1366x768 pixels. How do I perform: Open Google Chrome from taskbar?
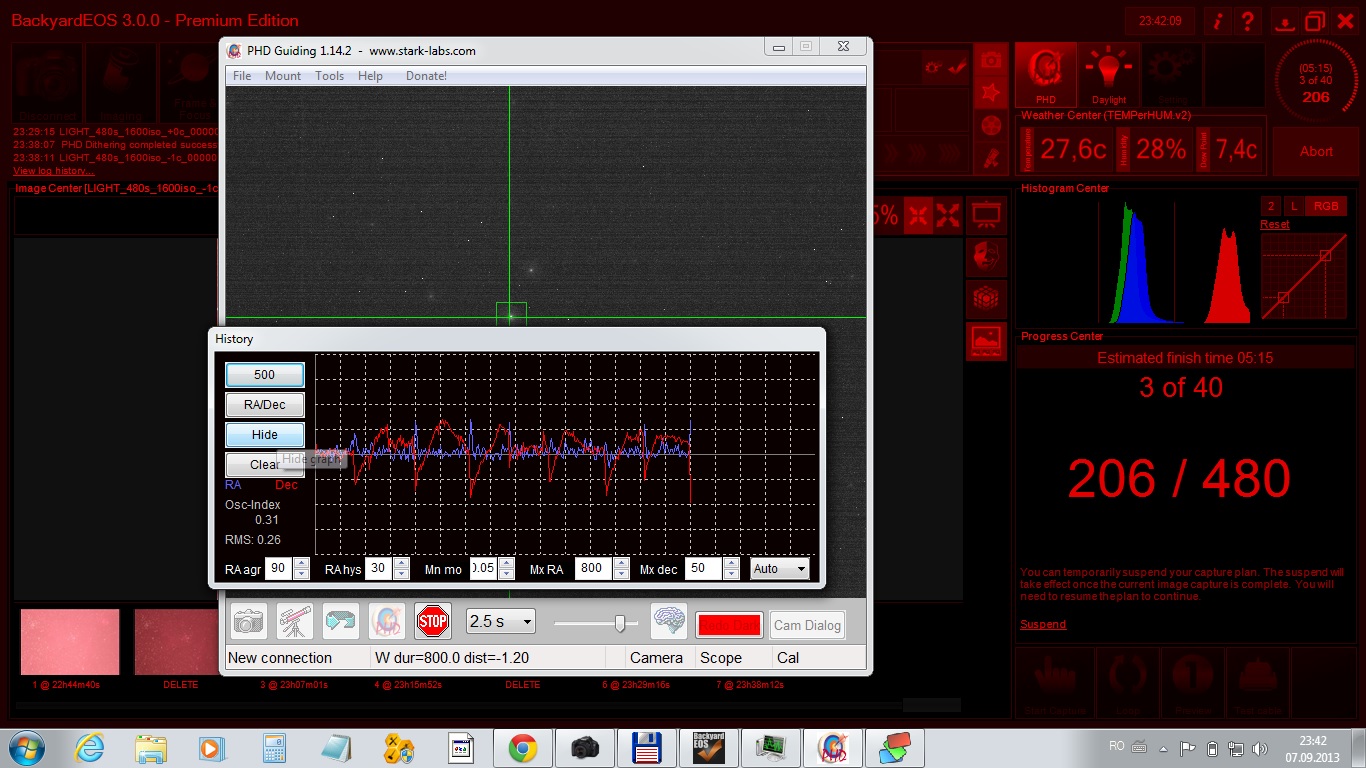(x=522, y=748)
